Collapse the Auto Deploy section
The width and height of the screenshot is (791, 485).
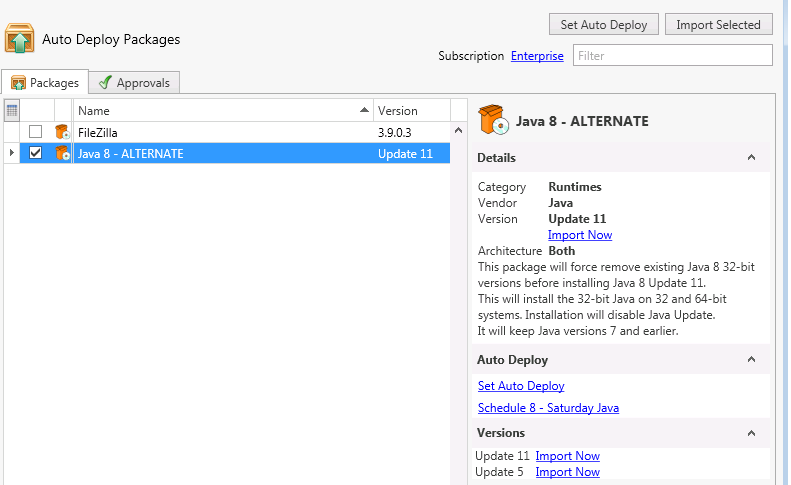point(751,359)
